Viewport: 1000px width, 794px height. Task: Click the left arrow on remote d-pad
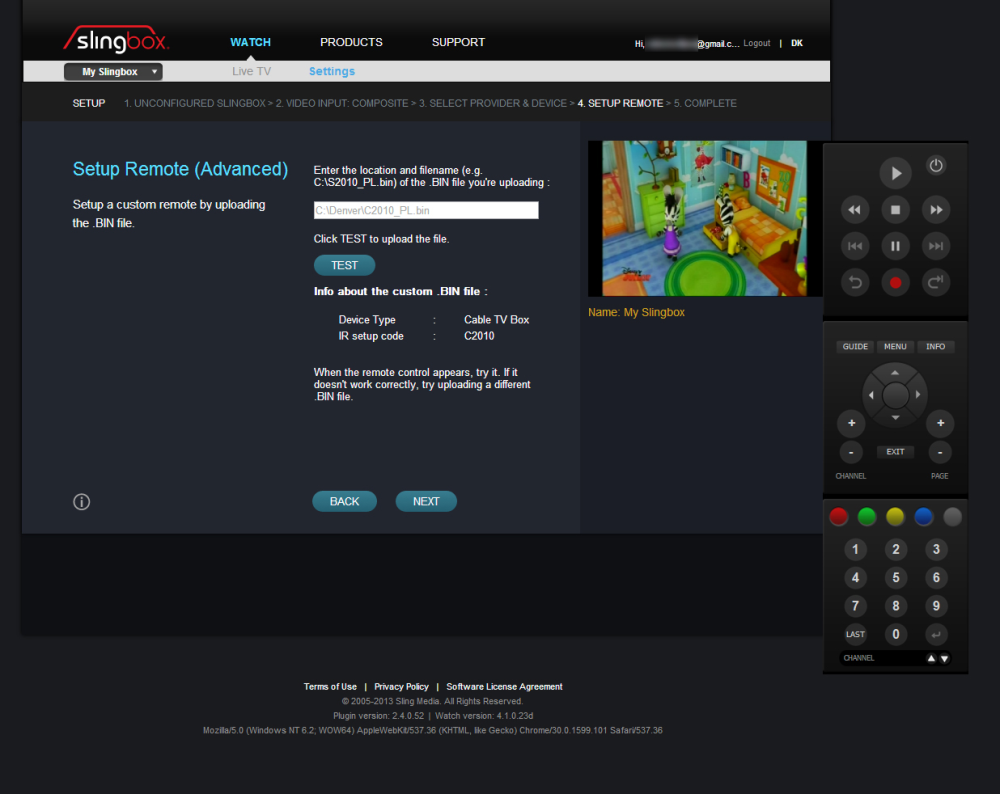(x=871, y=395)
